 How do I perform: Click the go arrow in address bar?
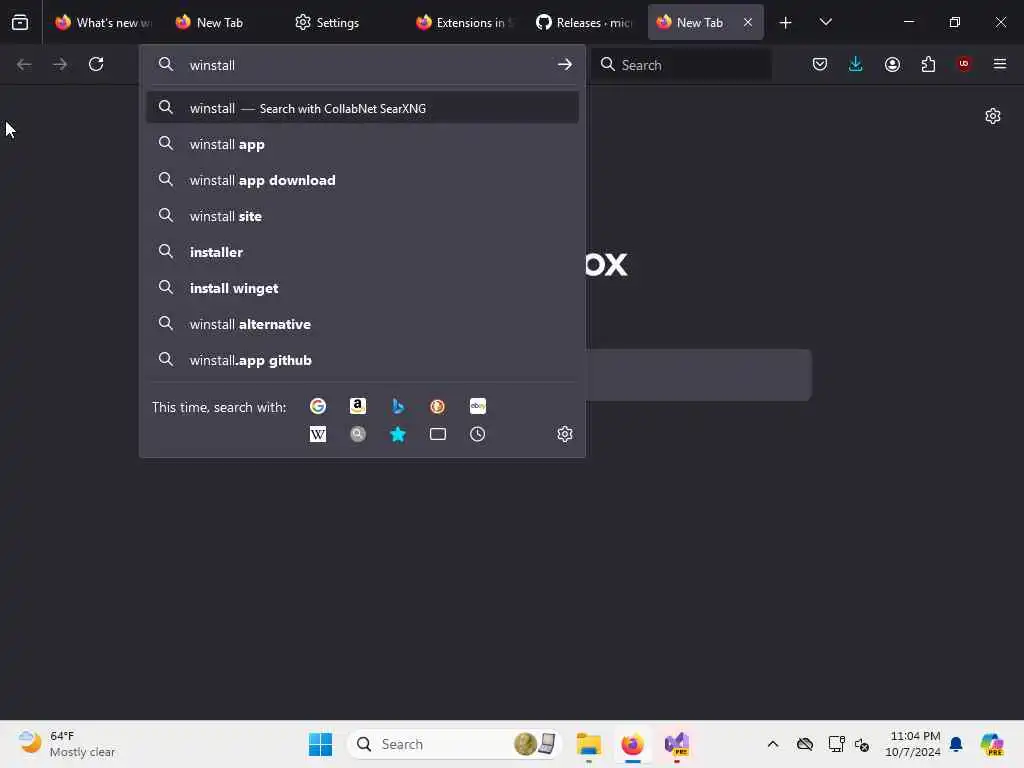564,65
